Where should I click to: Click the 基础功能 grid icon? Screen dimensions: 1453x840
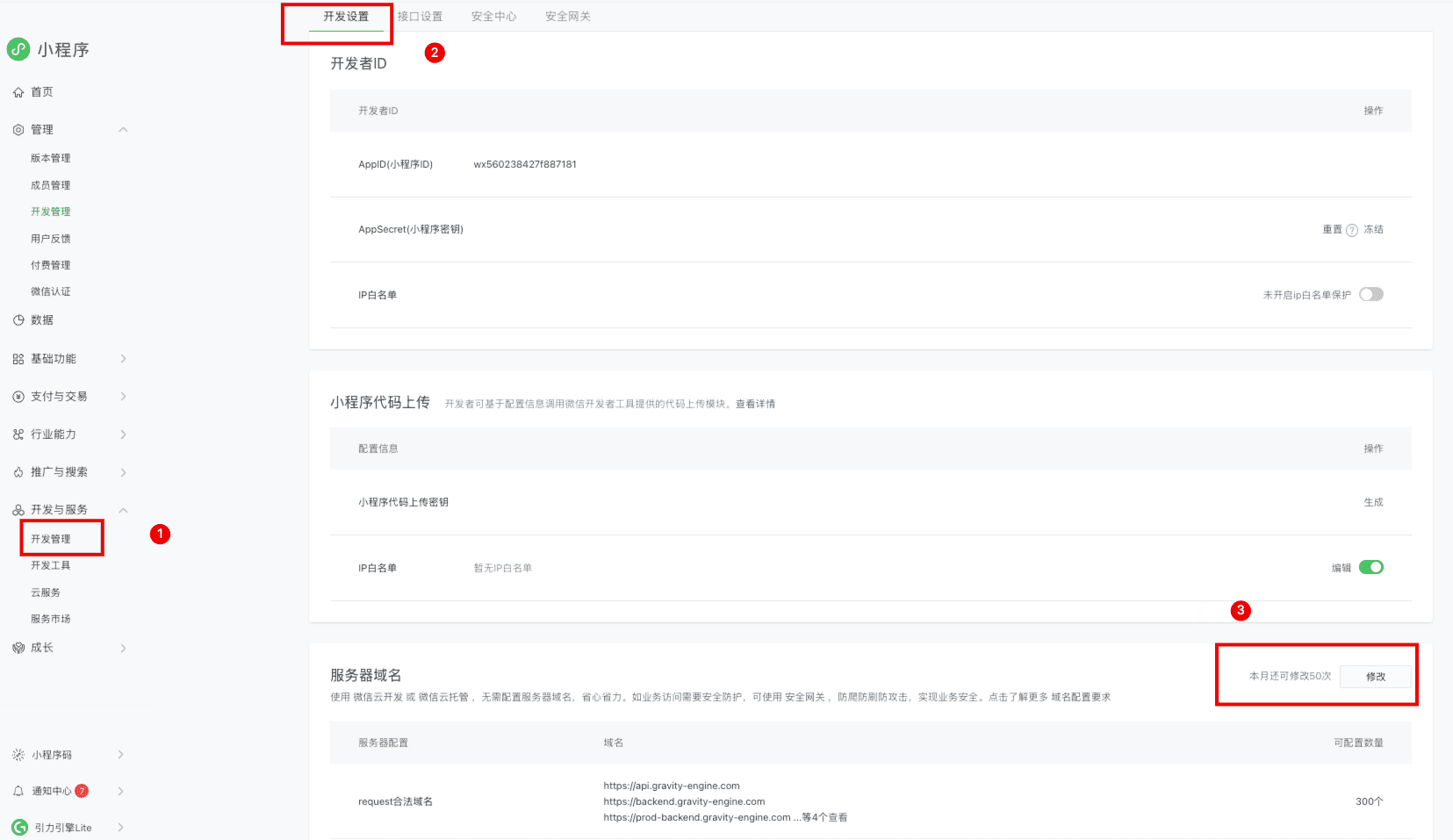(x=18, y=359)
